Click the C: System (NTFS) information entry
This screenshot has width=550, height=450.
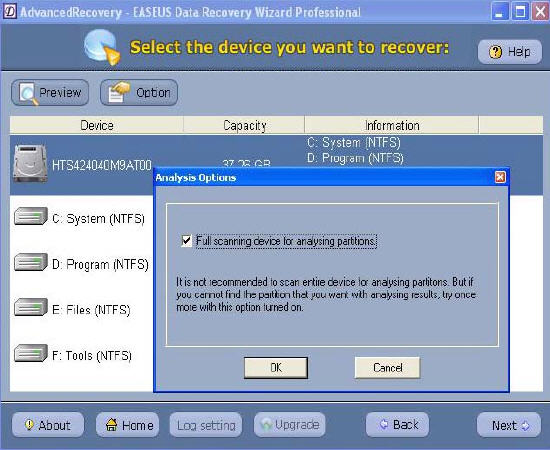coord(354,142)
